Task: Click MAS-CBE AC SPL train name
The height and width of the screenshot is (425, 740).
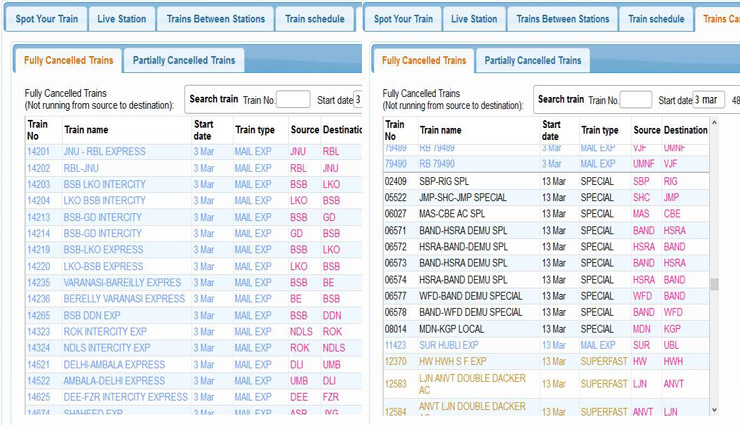Action: [452, 214]
